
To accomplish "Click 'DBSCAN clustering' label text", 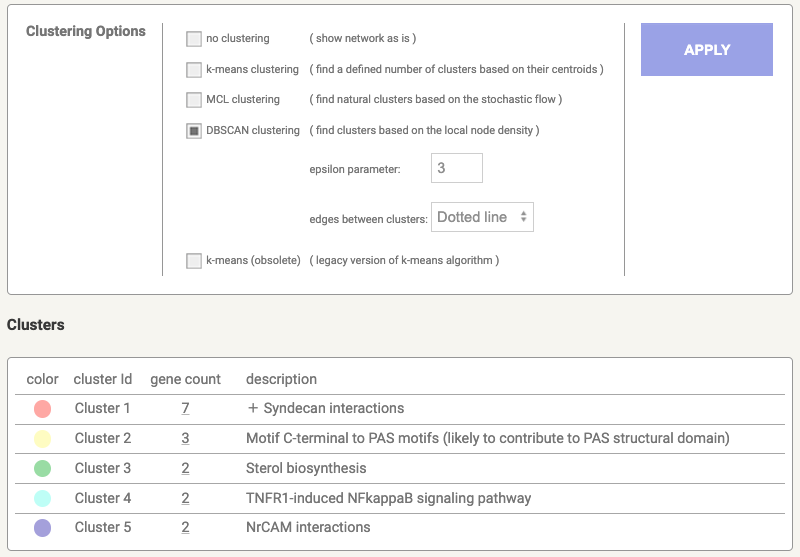I will [253, 131].
